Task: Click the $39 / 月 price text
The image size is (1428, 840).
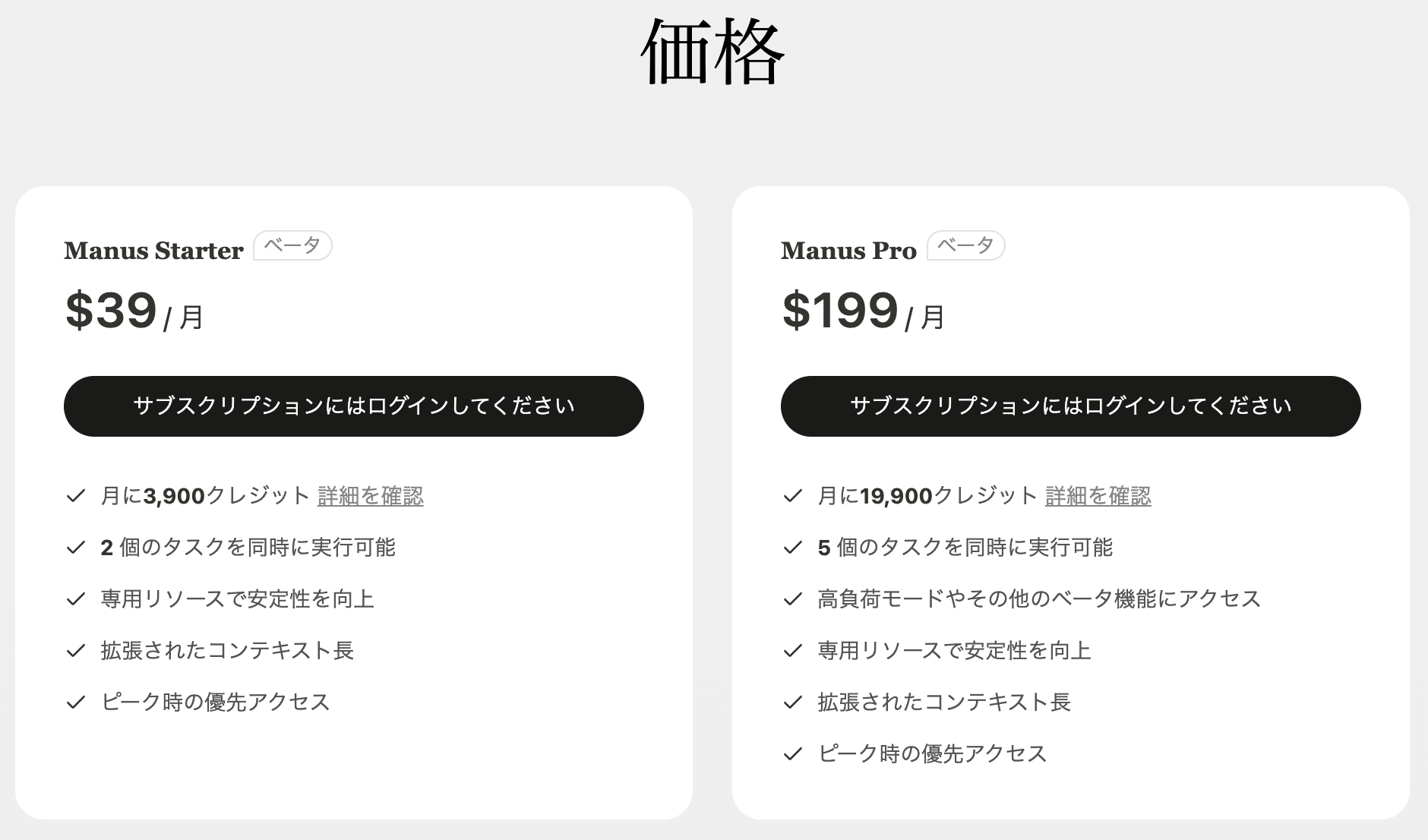Action: [x=134, y=311]
